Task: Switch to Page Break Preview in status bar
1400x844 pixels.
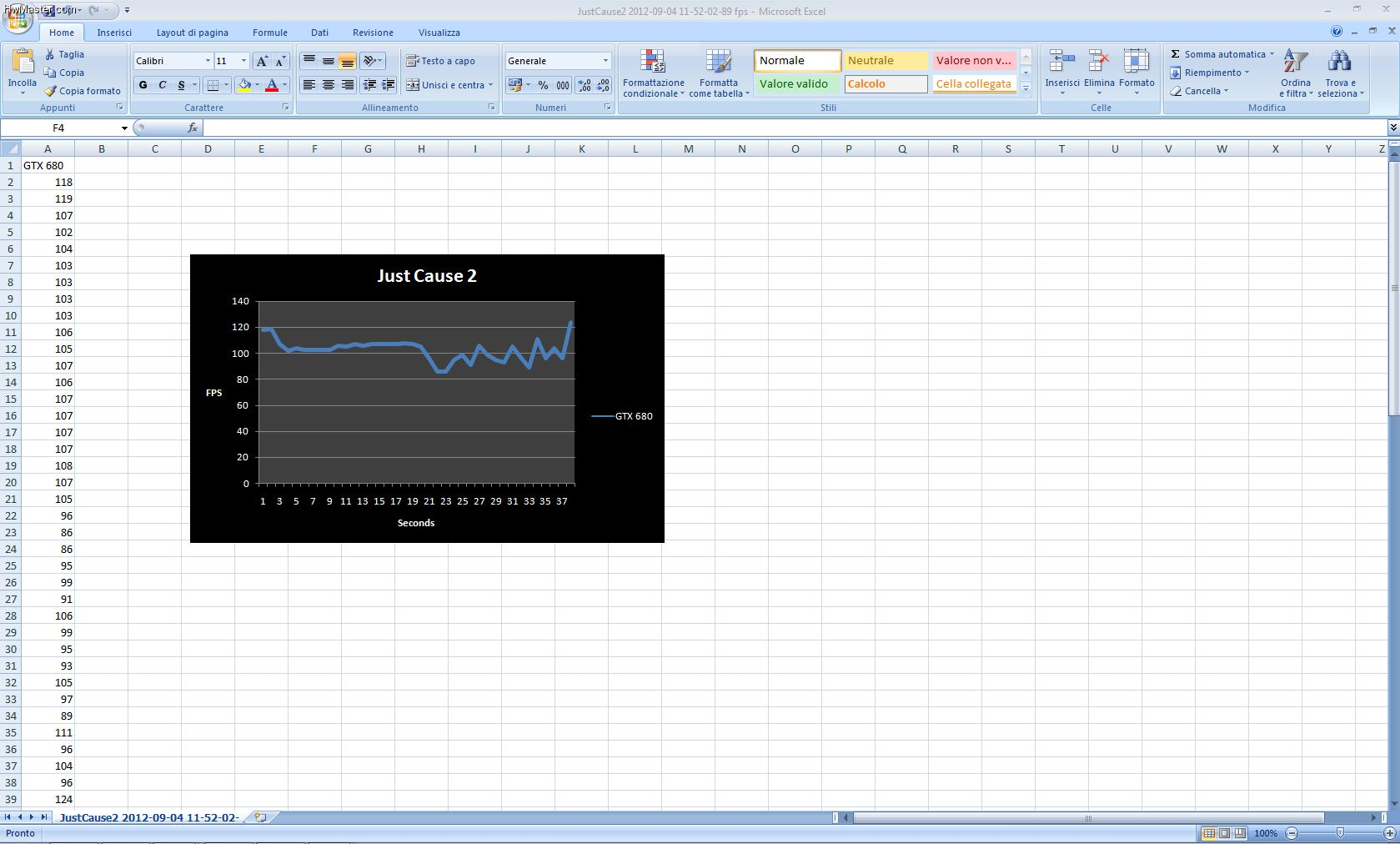Action: pos(1240,833)
